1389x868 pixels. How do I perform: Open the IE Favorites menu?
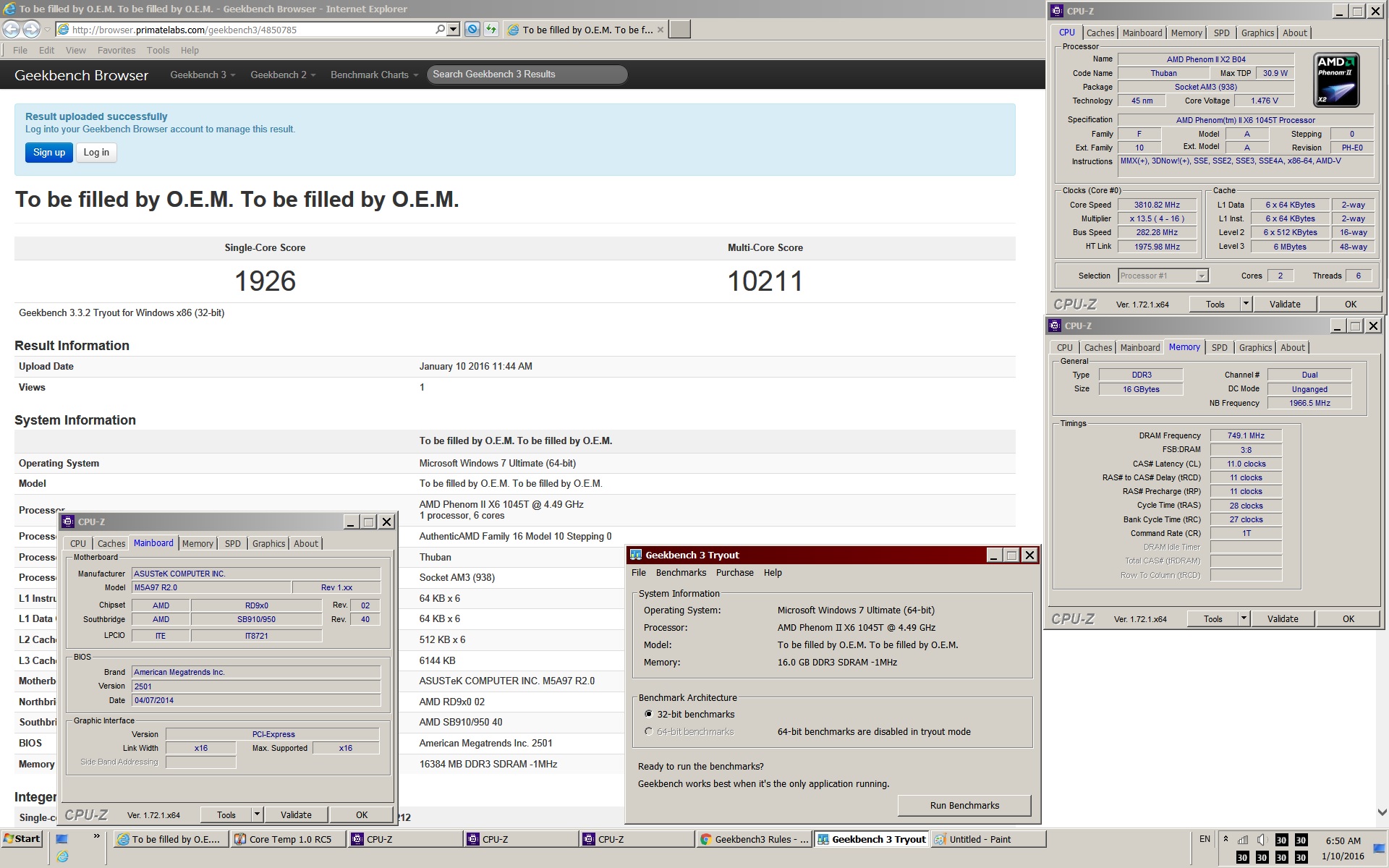coord(116,50)
